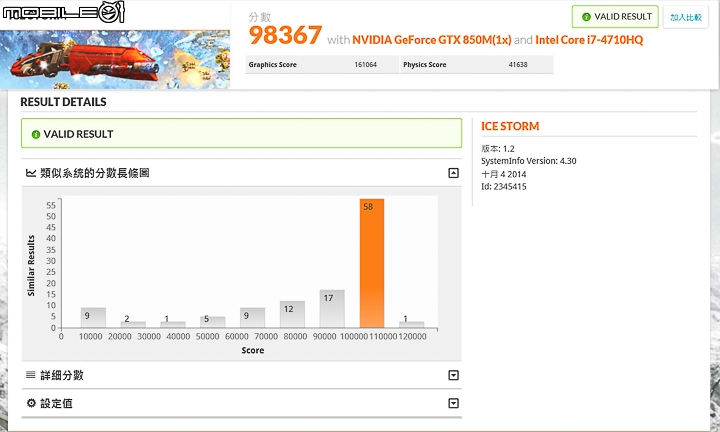Click the gray bar labeled 2

(x=133, y=325)
